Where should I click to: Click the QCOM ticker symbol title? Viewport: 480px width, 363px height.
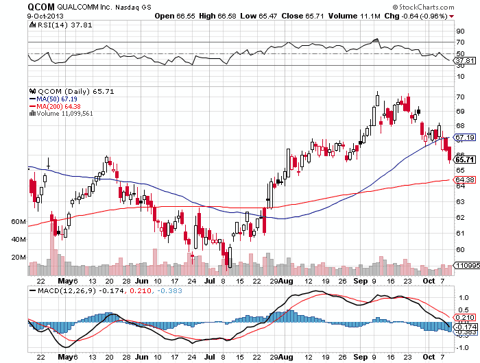(x=41, y=7)
